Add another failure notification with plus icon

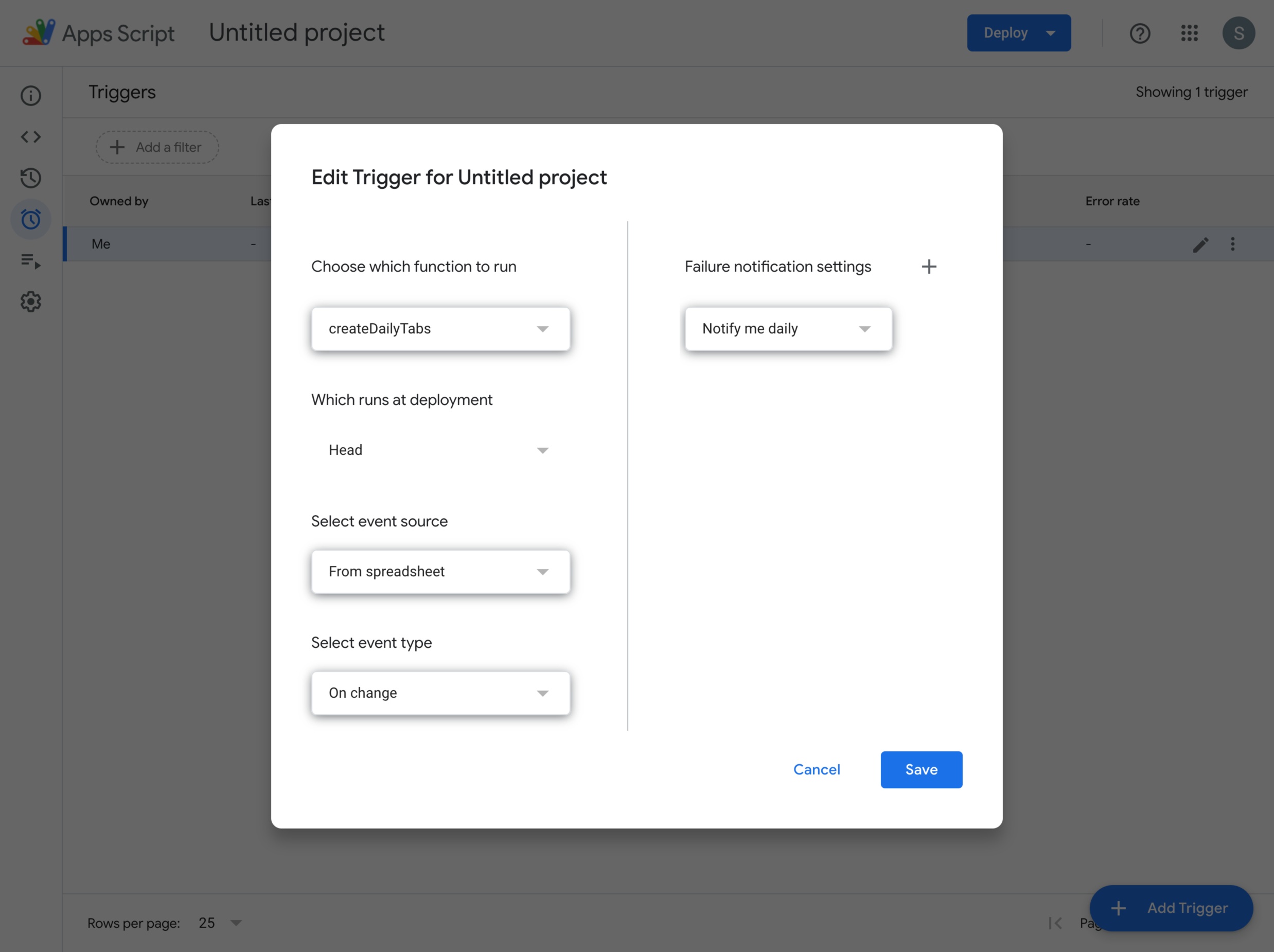928,267
